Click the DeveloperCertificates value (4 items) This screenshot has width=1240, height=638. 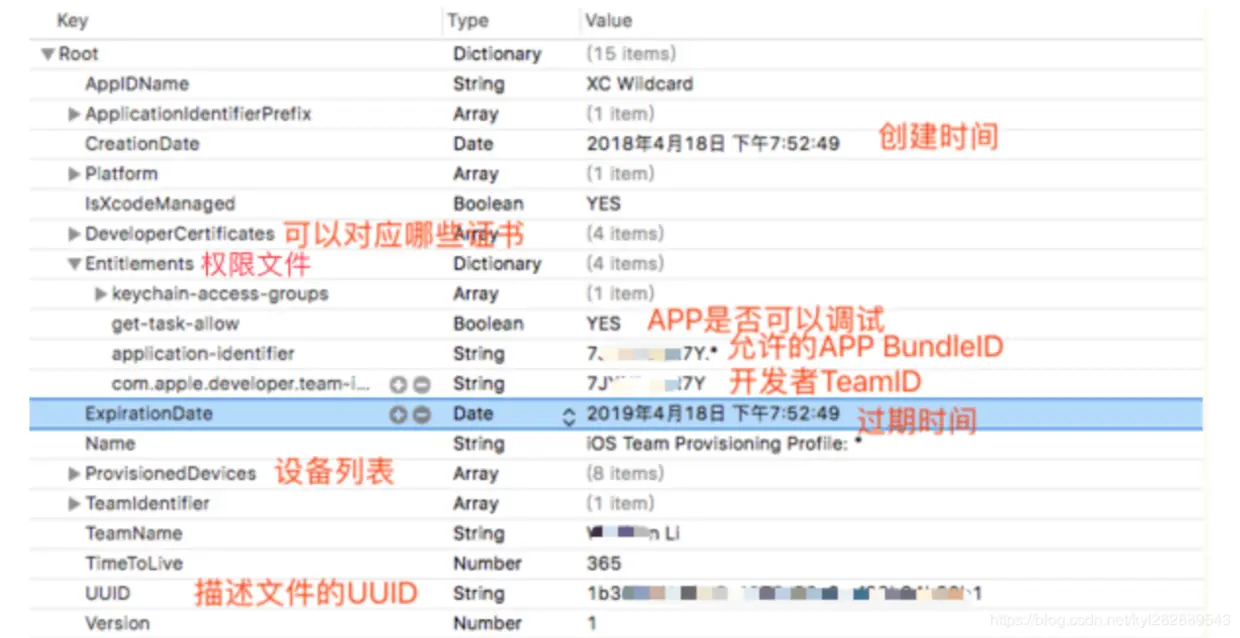[x=624, y=234]
